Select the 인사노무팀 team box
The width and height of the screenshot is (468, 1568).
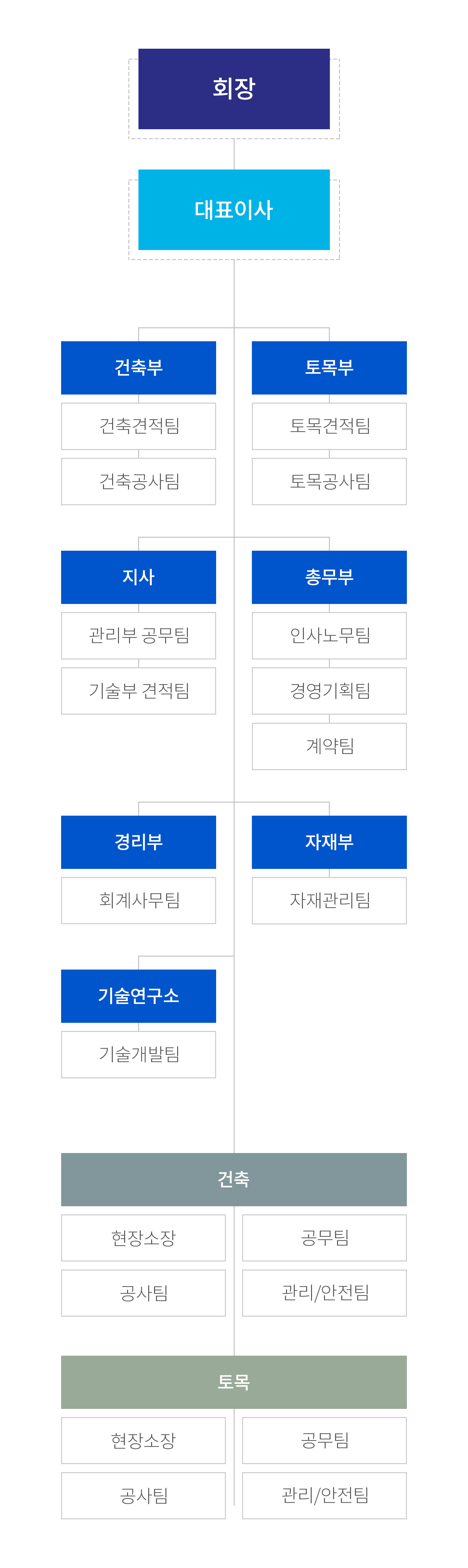(x=329, y=635)
